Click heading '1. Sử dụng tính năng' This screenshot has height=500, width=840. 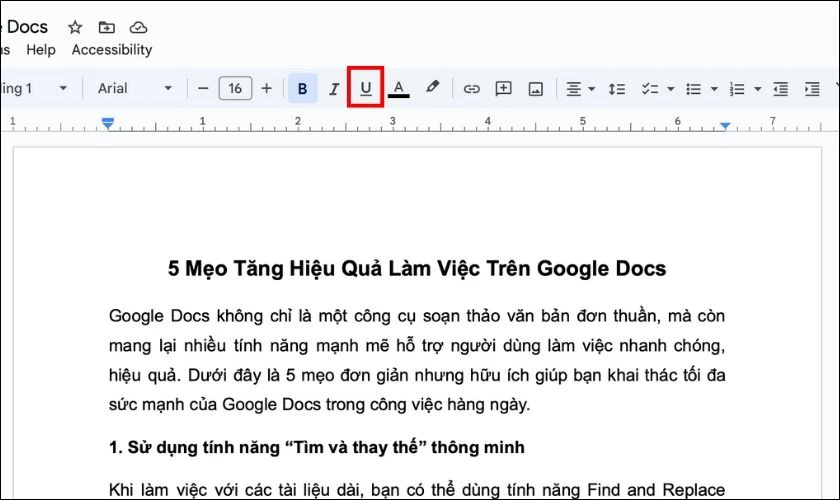(x=317, y=447)
